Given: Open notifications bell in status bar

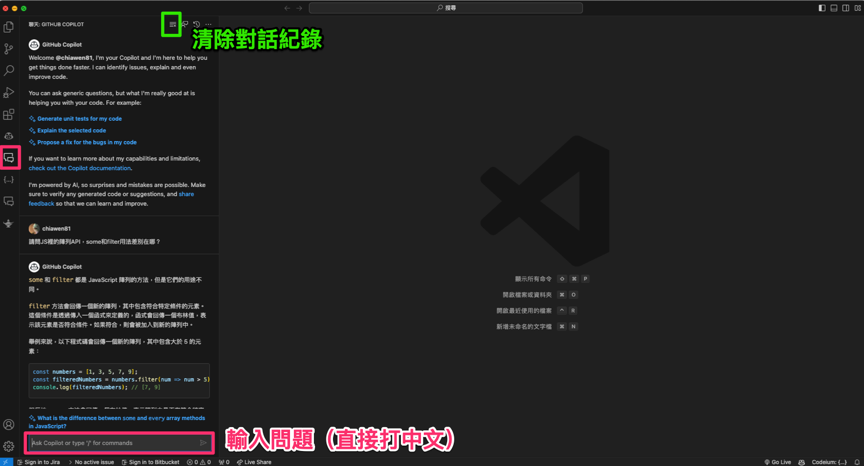Looking at the screenshot, I should pyautogui.click(x=857, y=462).
